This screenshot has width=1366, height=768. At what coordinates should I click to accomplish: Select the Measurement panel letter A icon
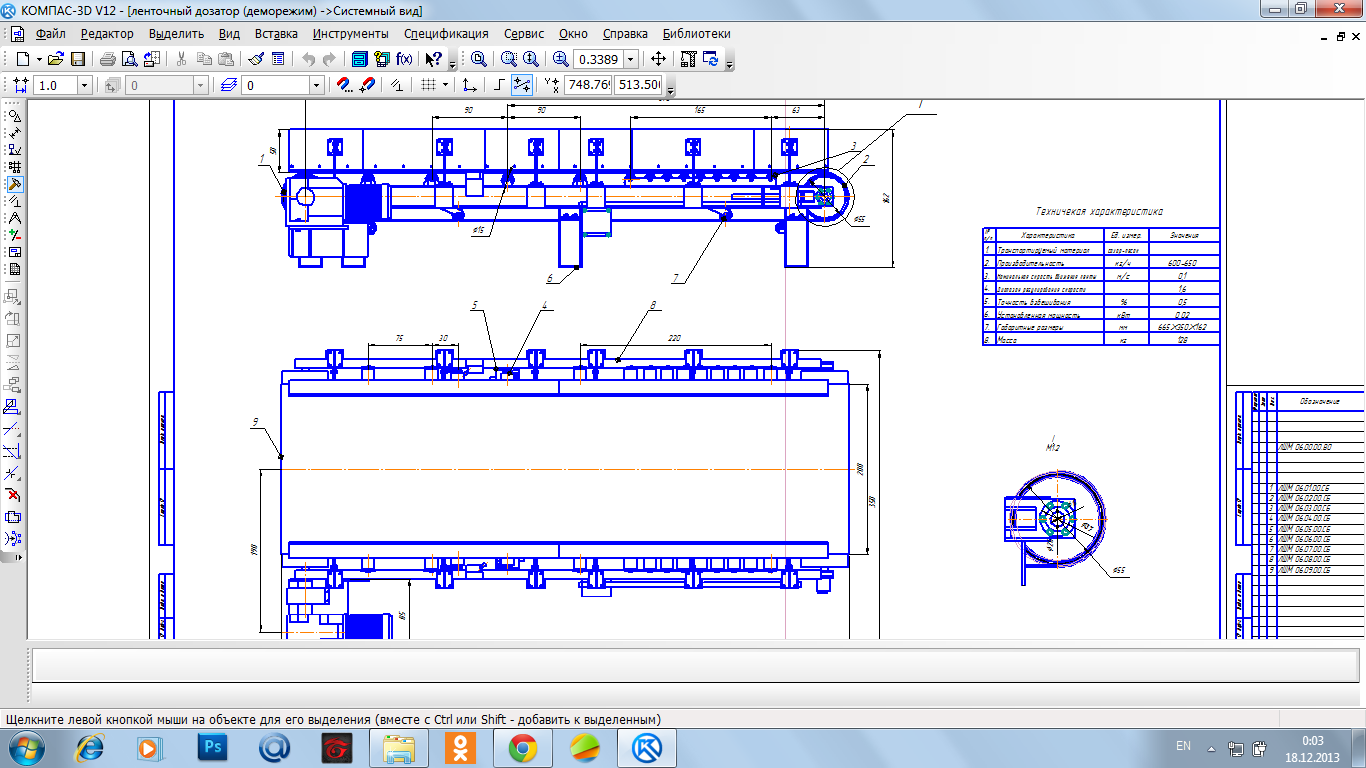(15, 218)
